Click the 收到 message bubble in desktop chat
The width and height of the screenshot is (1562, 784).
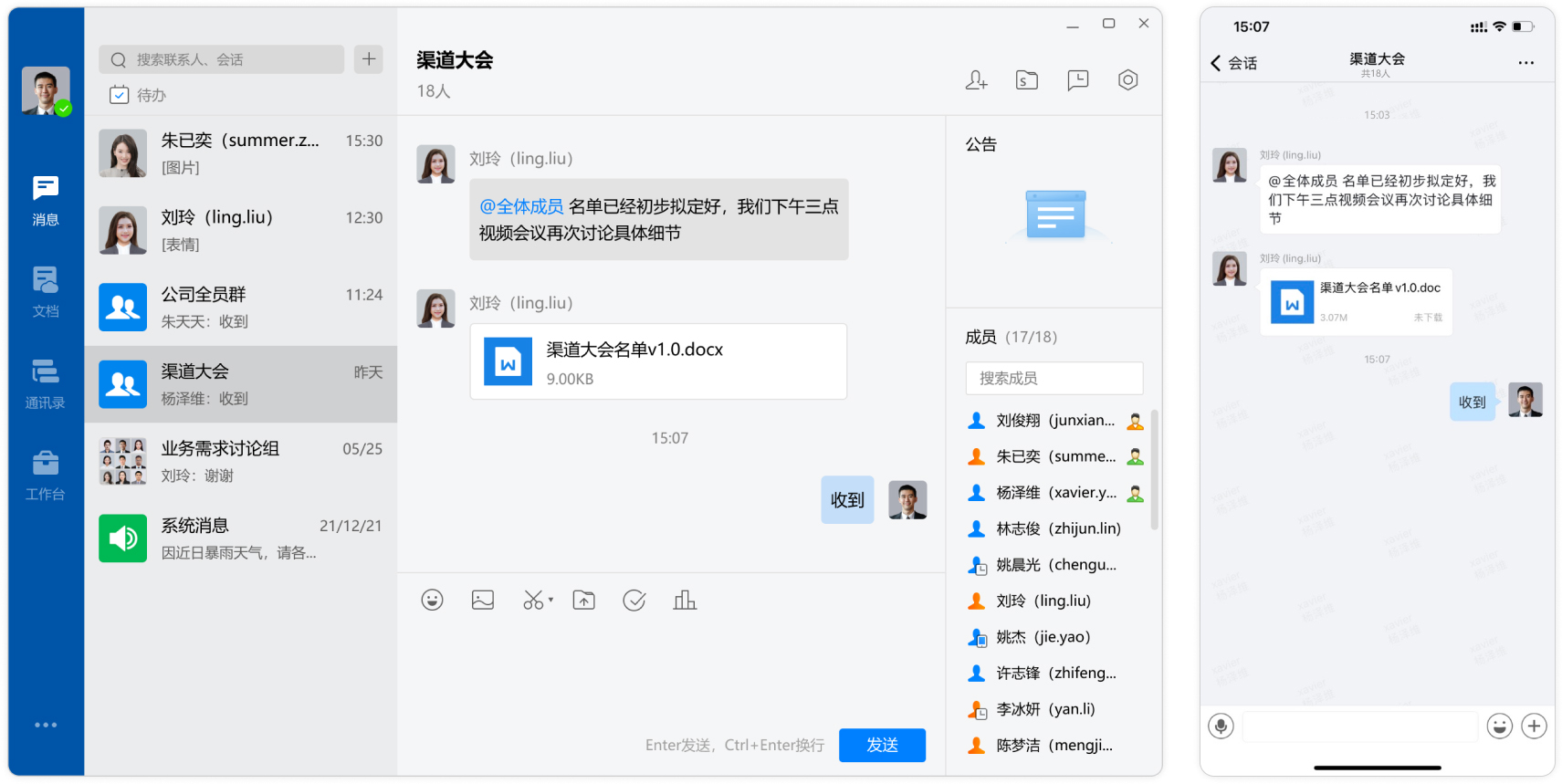pos(847,500)
